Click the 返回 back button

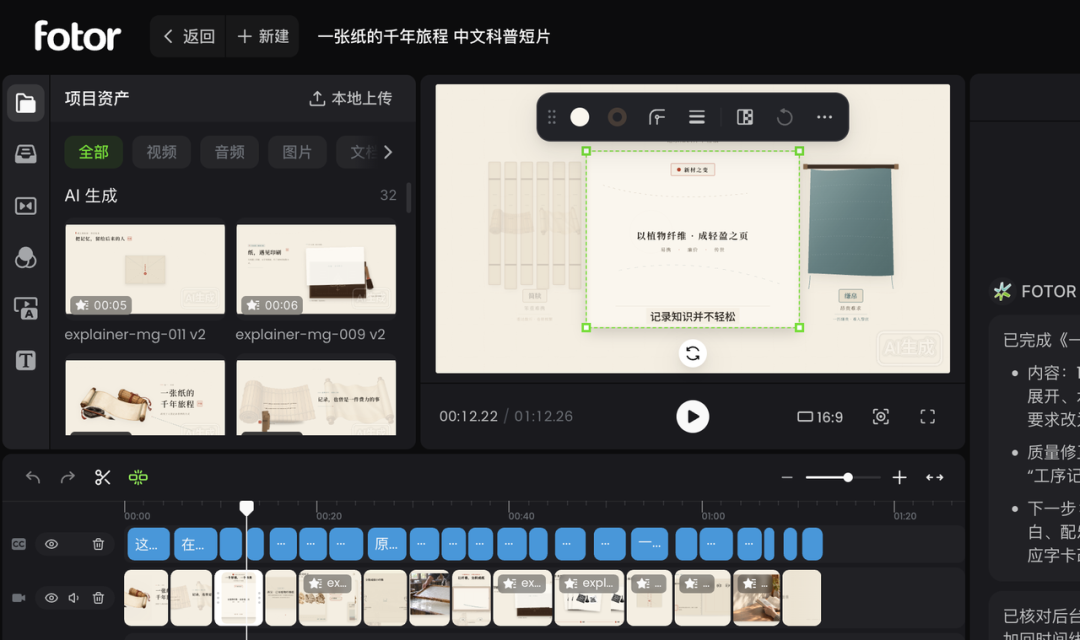click(x=189, y=37)
